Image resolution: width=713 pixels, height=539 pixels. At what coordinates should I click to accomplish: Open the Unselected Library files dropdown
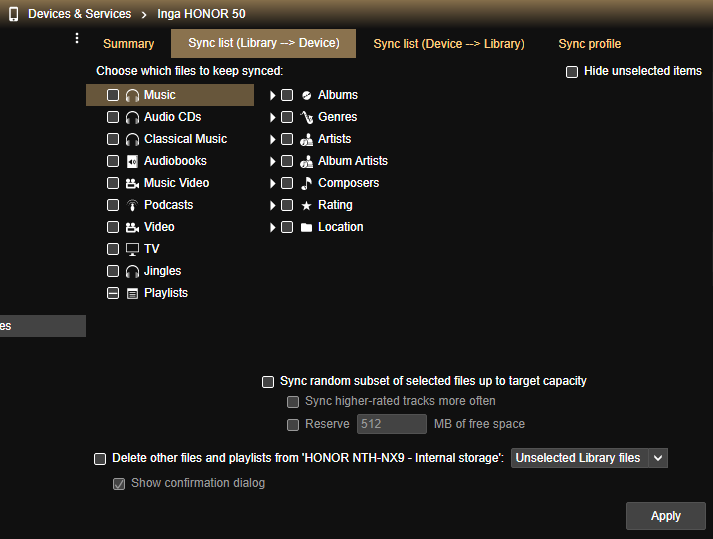(x=588, y=458)
